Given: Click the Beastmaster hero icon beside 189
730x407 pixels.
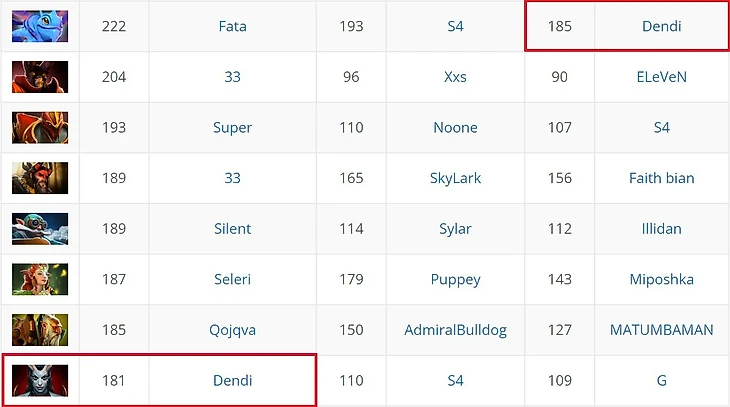Looking at the screenshot, I should click(x=40, y=178).
